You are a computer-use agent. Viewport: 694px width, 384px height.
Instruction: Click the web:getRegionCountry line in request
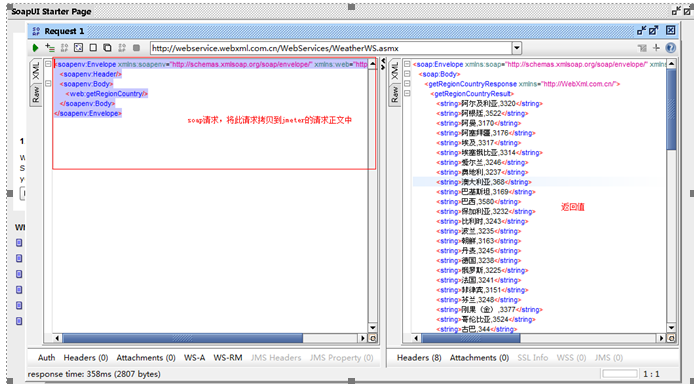107,94
